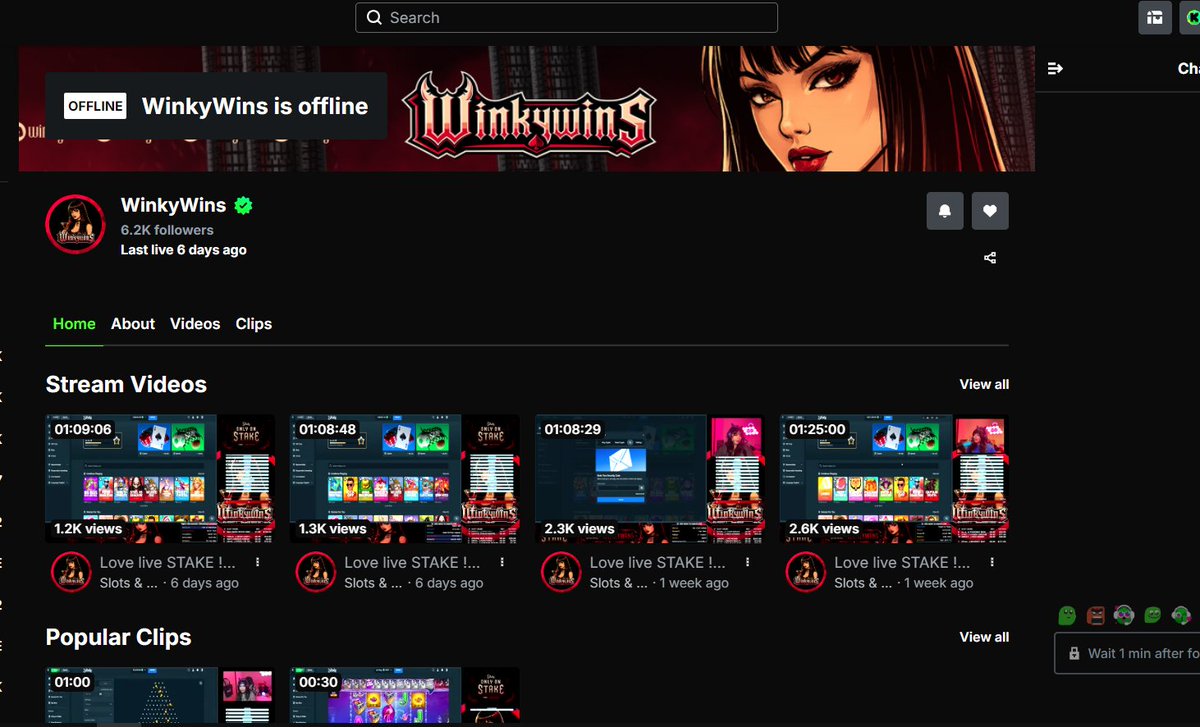Pick the angry red face emote
The image size is (1200, 727).
[1096, 615]
